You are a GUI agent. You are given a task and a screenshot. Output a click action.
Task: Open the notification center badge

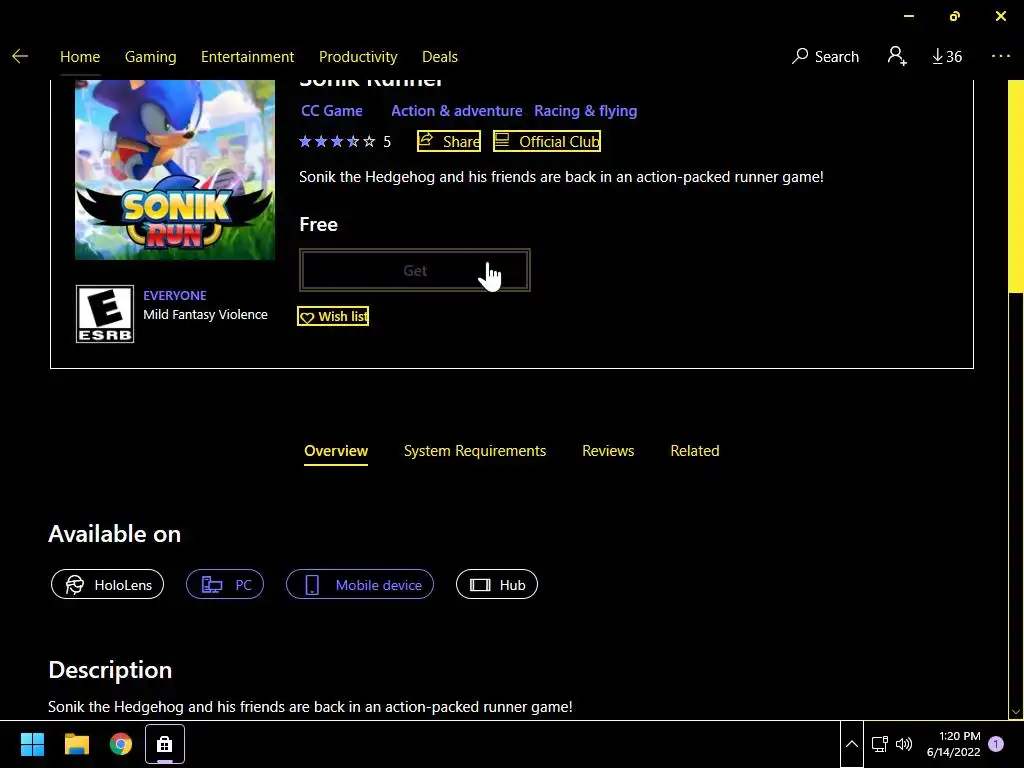pos(996,744)
